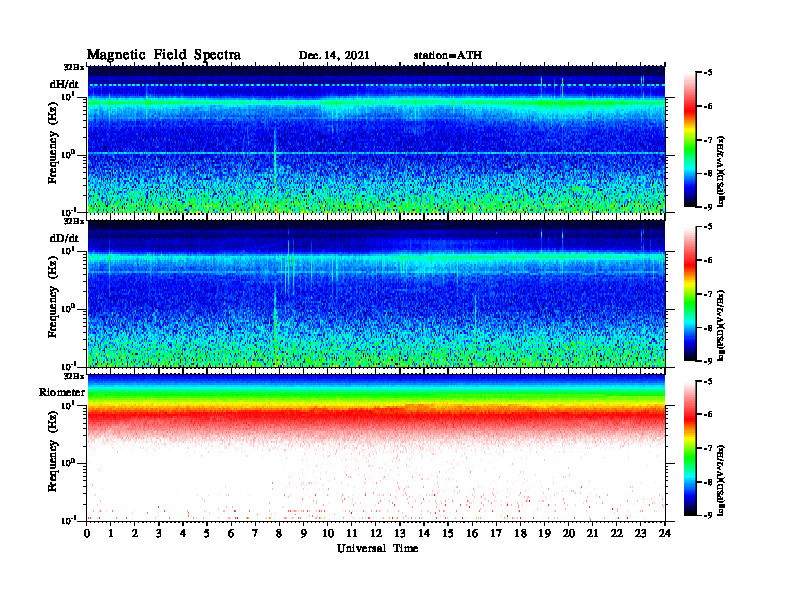Click hour tick label "0" on time axis
This screenshot has width=792, height=612.
coord(87,534)
